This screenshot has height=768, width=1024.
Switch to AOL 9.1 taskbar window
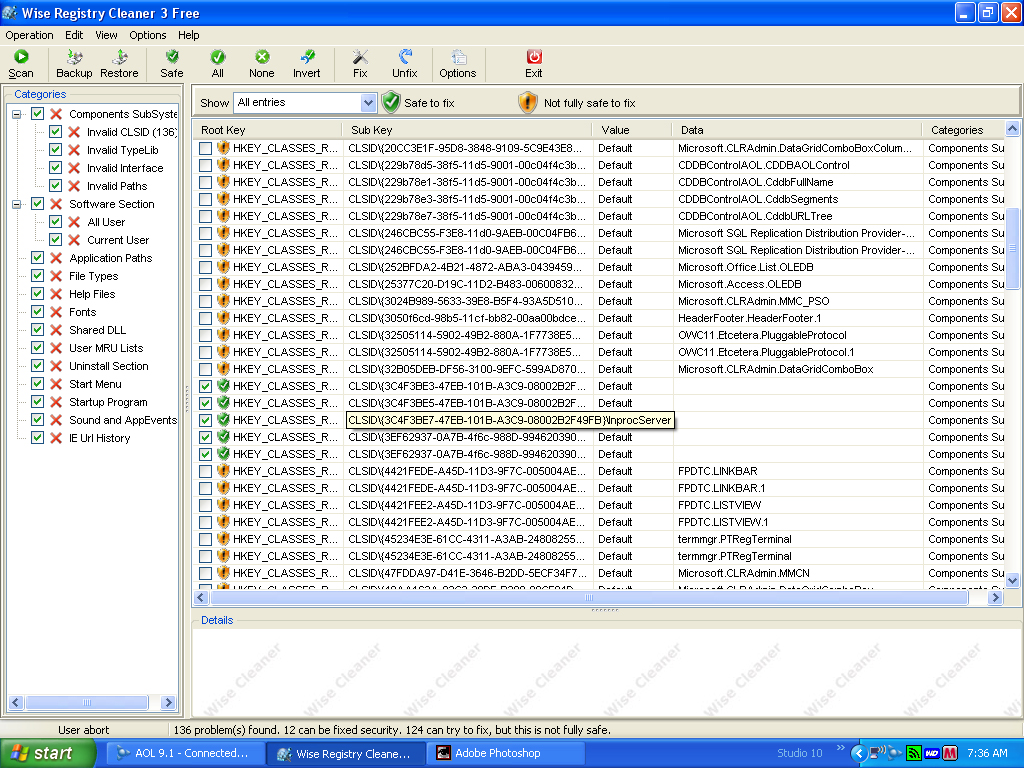tap(186, 753)
